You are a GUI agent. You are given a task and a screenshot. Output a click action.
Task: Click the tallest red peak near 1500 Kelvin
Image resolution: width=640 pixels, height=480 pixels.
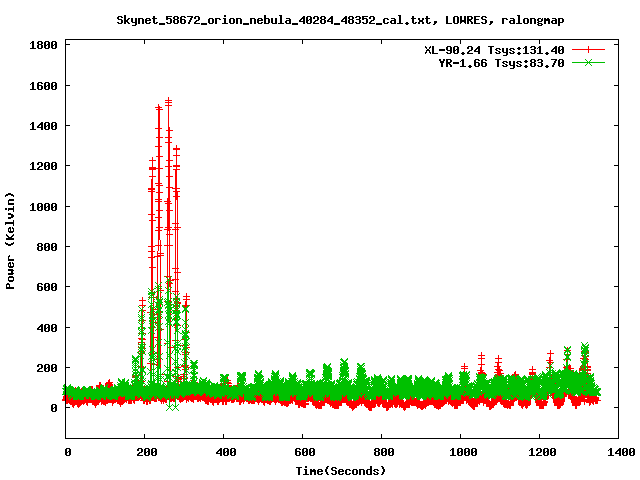pyautogui.click(x=168, y=102)
